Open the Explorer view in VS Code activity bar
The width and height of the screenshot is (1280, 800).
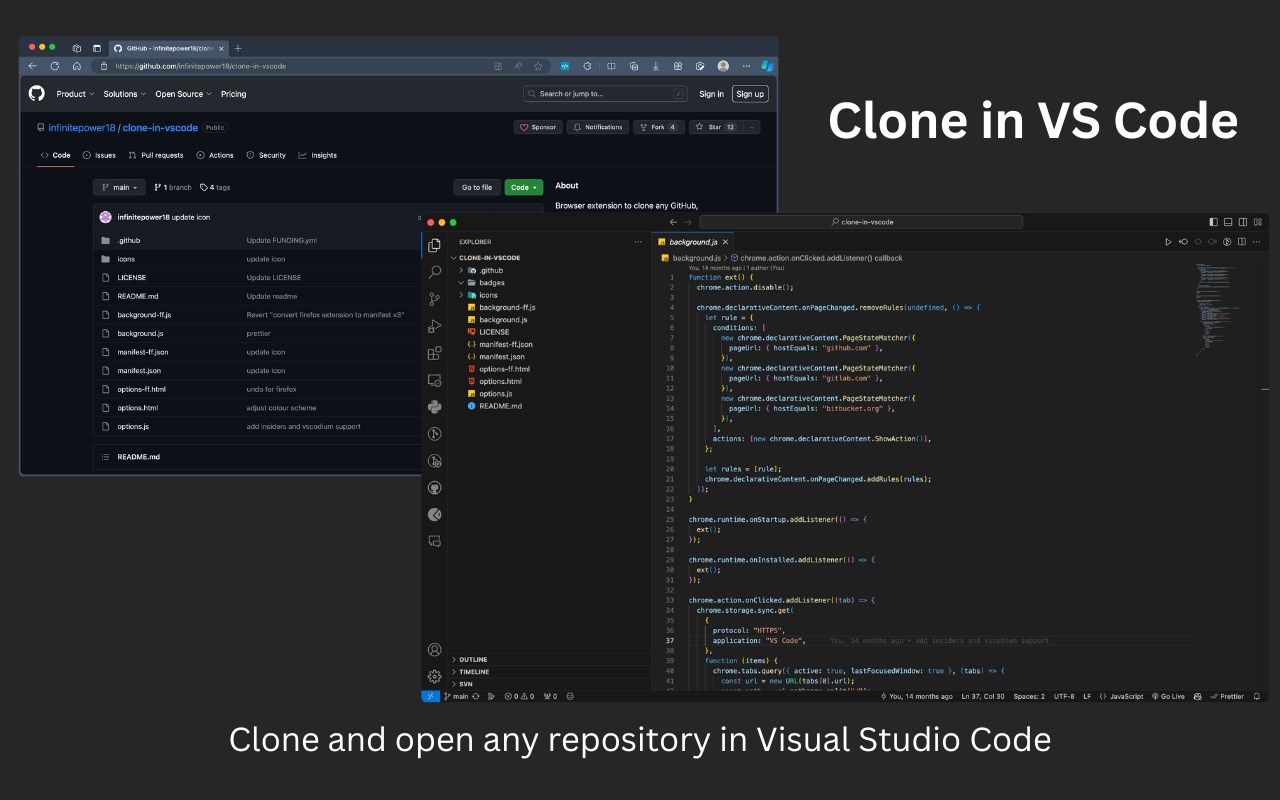(434, 245)
